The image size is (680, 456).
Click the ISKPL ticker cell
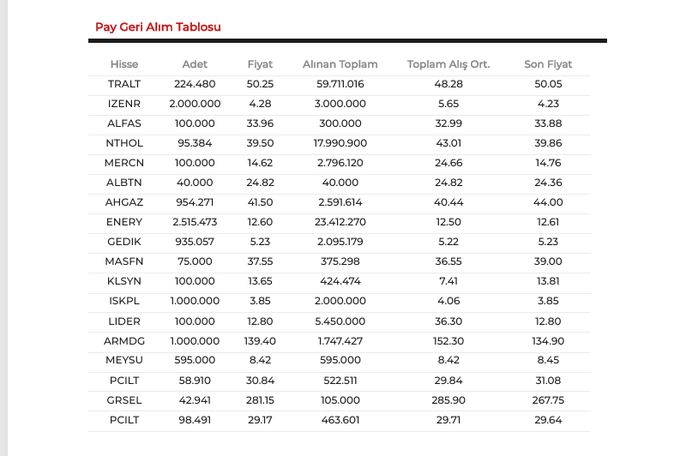pyautogui.click(x=124, y=301)
